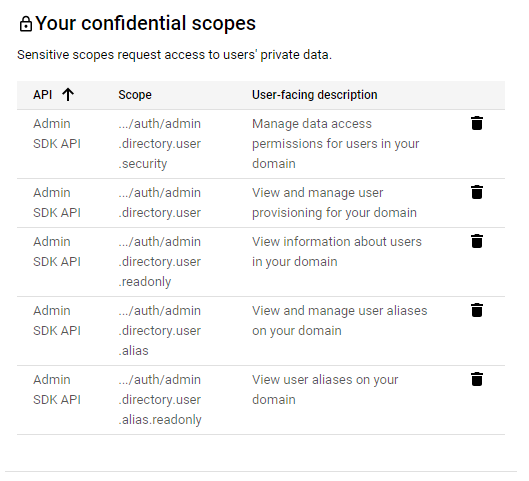Click the 'Your confidential scopes' heading
Viewport: 529px width, 481px height.
click(x=145, y=24)
